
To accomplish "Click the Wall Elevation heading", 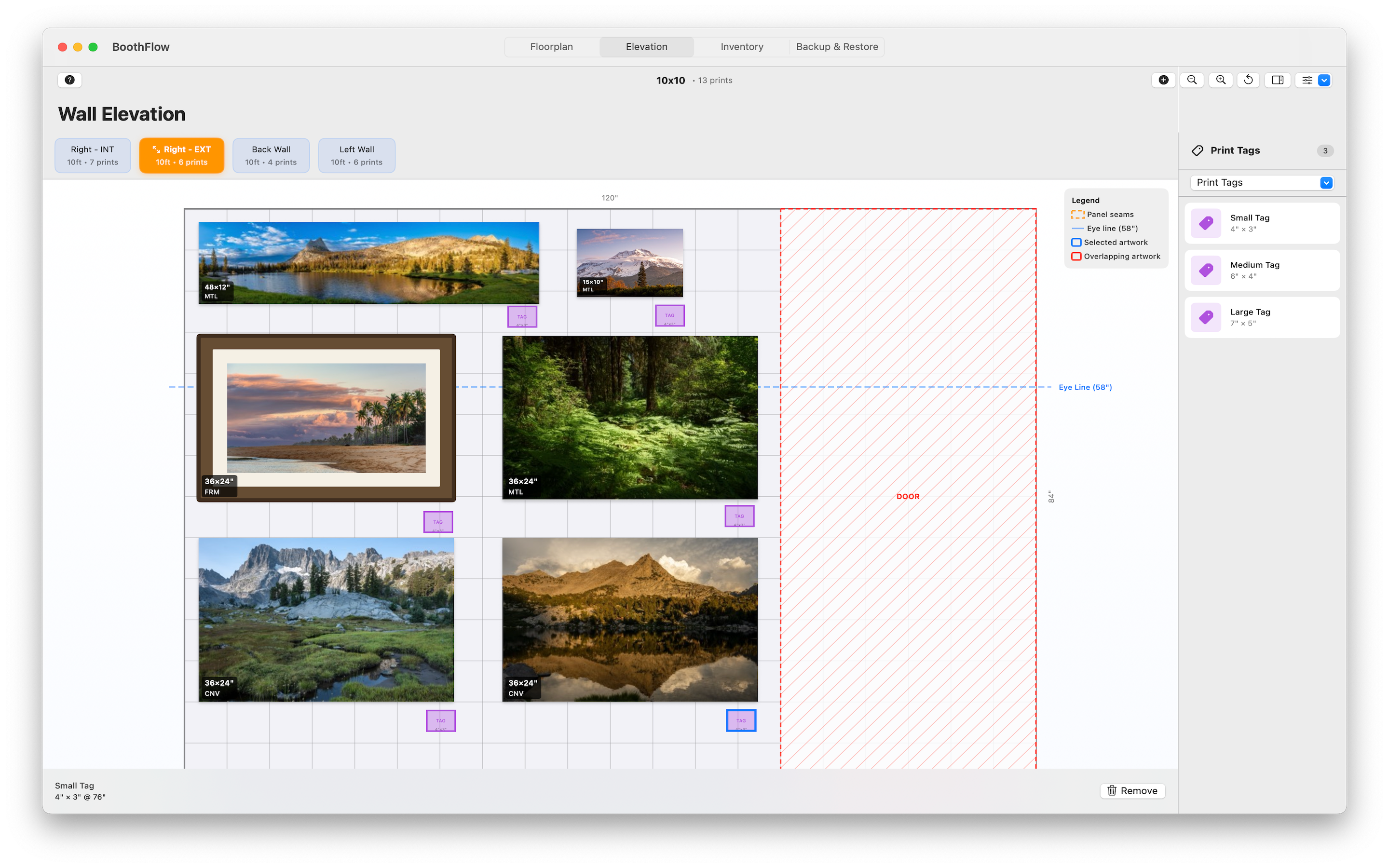I will point(122,114).
